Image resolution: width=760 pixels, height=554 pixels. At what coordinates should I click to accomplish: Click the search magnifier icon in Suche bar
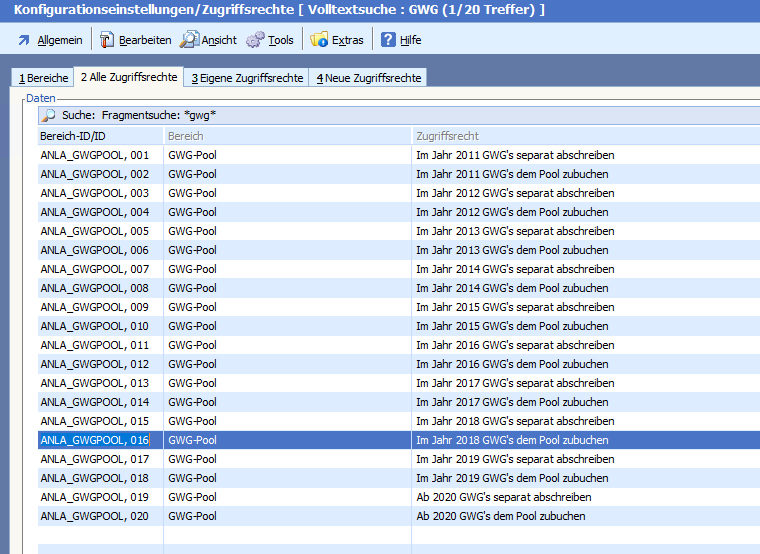48,115
